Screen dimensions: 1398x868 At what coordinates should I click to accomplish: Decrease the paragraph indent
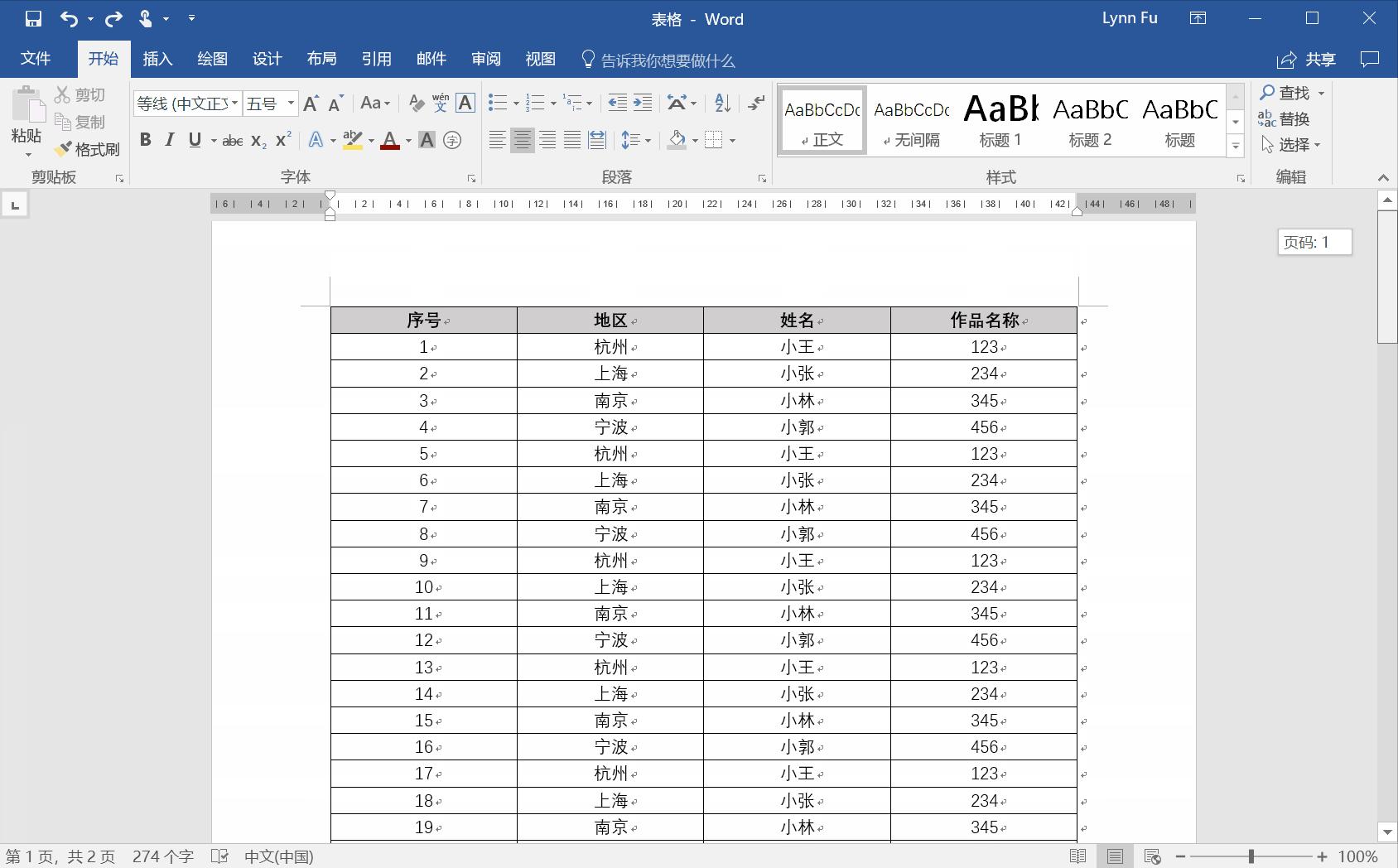pyautogui.click(x=617, y=103)
